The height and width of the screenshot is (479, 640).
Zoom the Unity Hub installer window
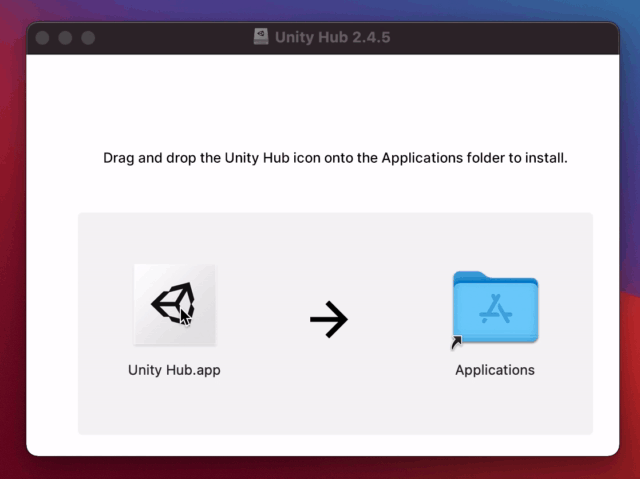[88, 38]
